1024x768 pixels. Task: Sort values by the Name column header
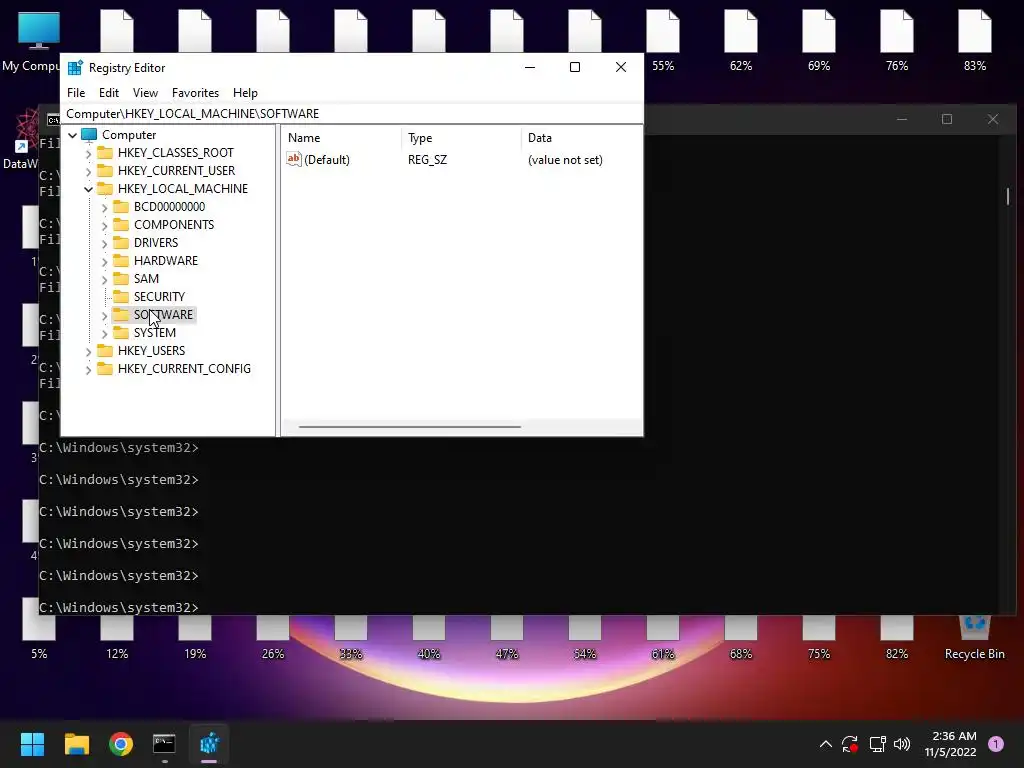point(342,138)
